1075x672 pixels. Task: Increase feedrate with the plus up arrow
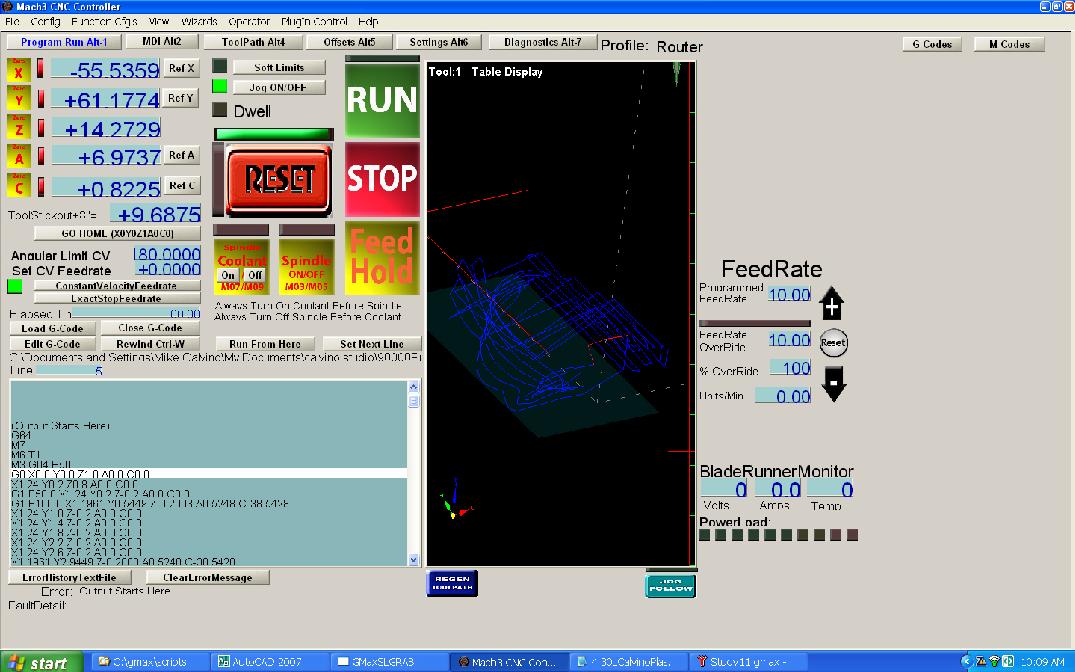click(832, 303)
